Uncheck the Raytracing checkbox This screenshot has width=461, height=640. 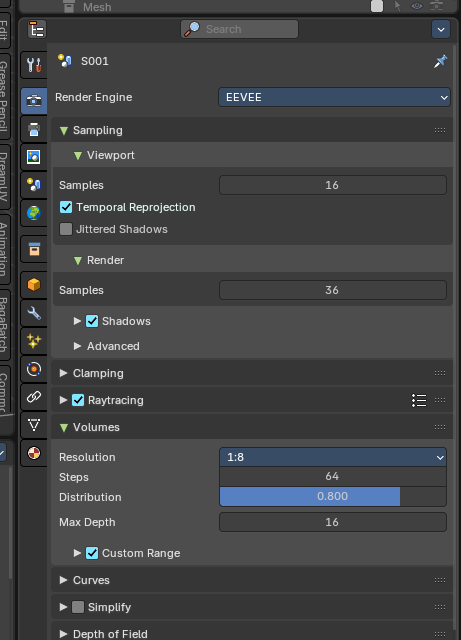[78, 400]
